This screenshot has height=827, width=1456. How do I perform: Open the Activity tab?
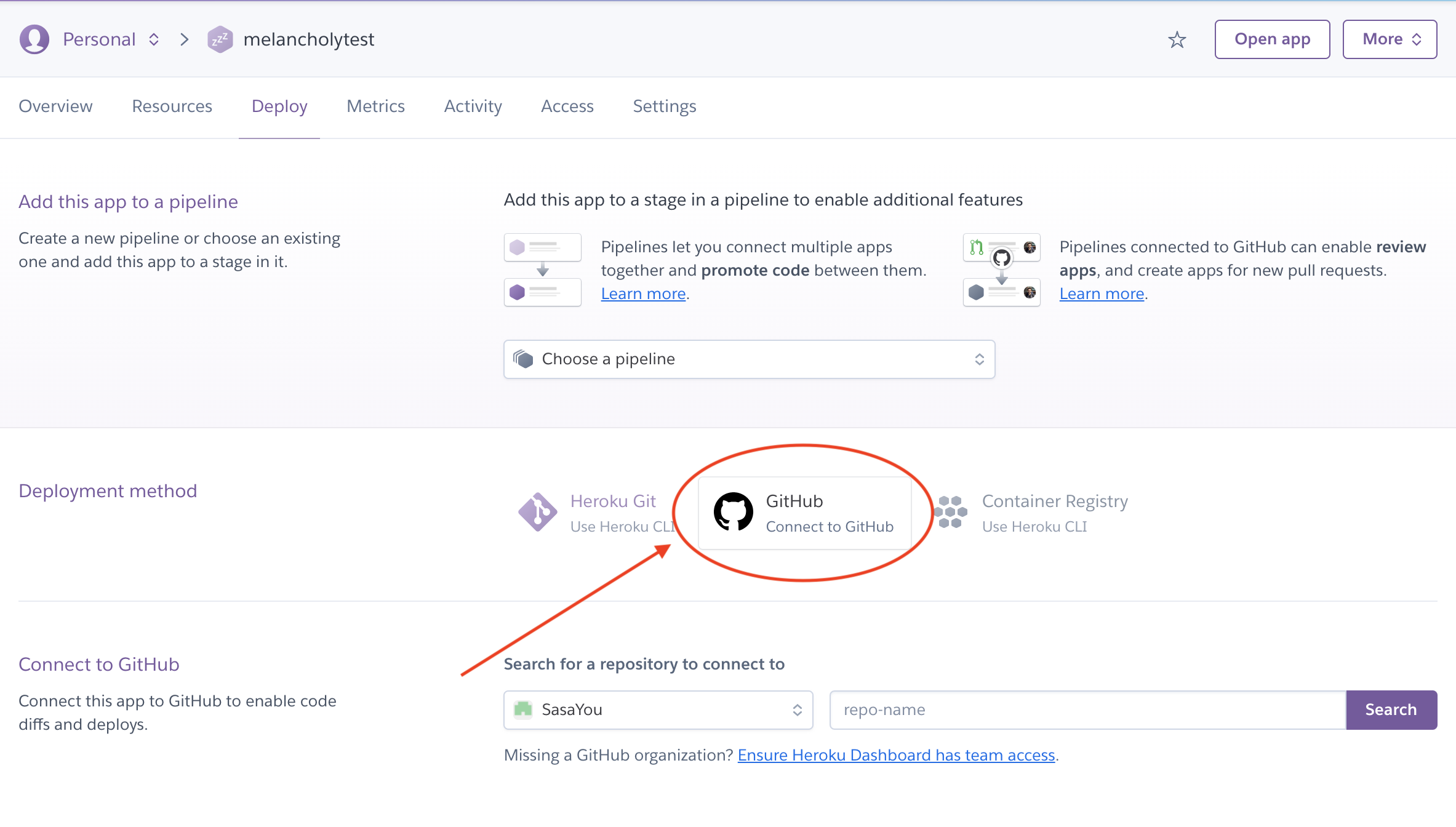click(x=473, y=106)
